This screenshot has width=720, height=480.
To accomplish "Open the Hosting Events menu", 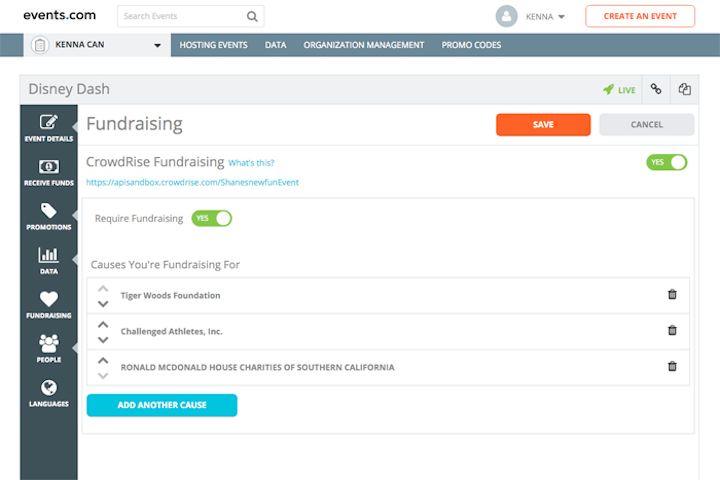I will [213, 45].
